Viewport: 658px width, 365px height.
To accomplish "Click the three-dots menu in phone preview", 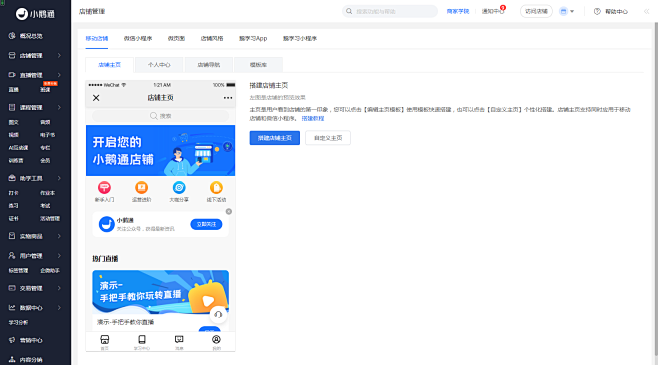I will pyautogui.click(x=228, y=98).
